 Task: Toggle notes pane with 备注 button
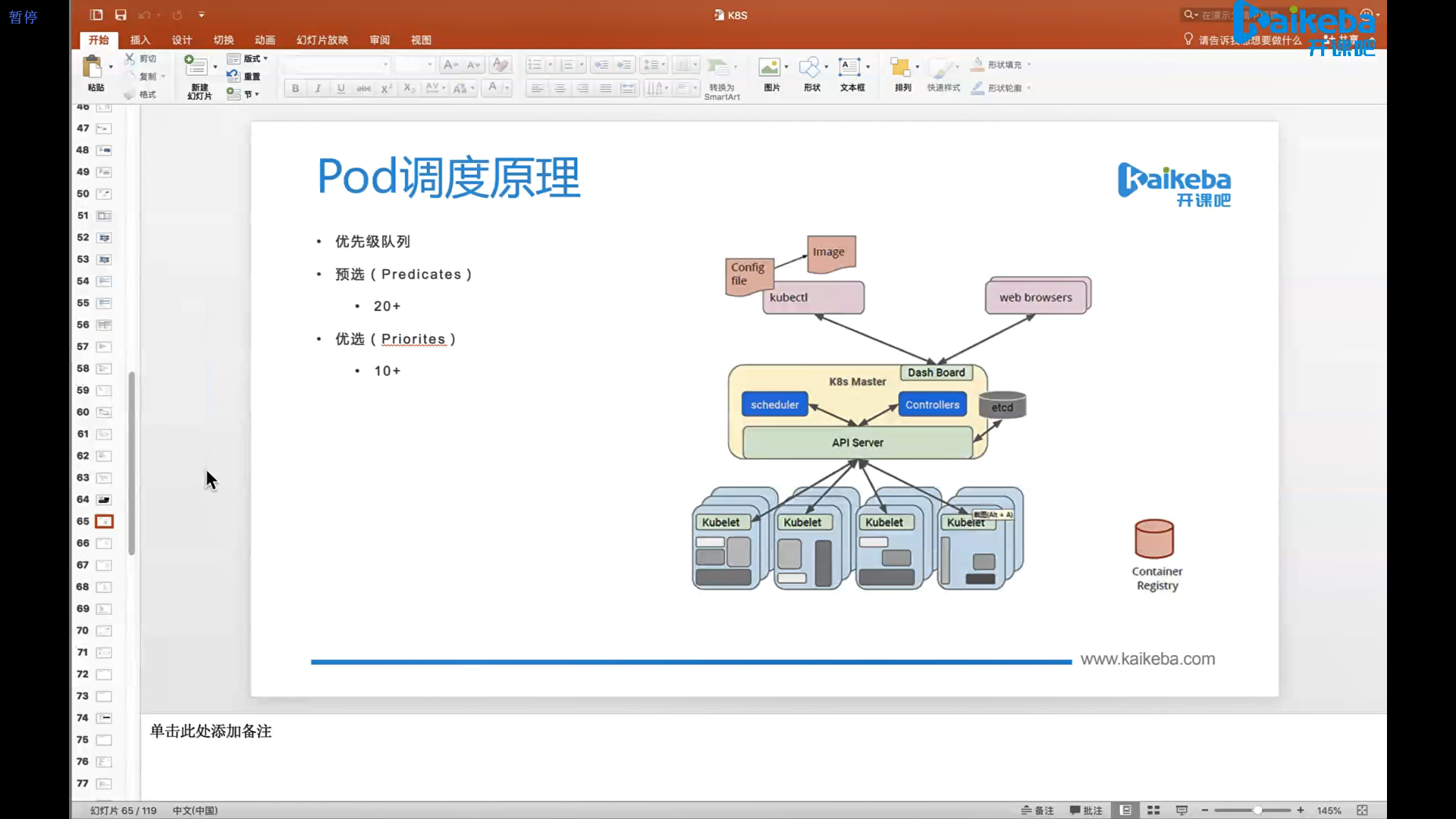point(1037,810)
